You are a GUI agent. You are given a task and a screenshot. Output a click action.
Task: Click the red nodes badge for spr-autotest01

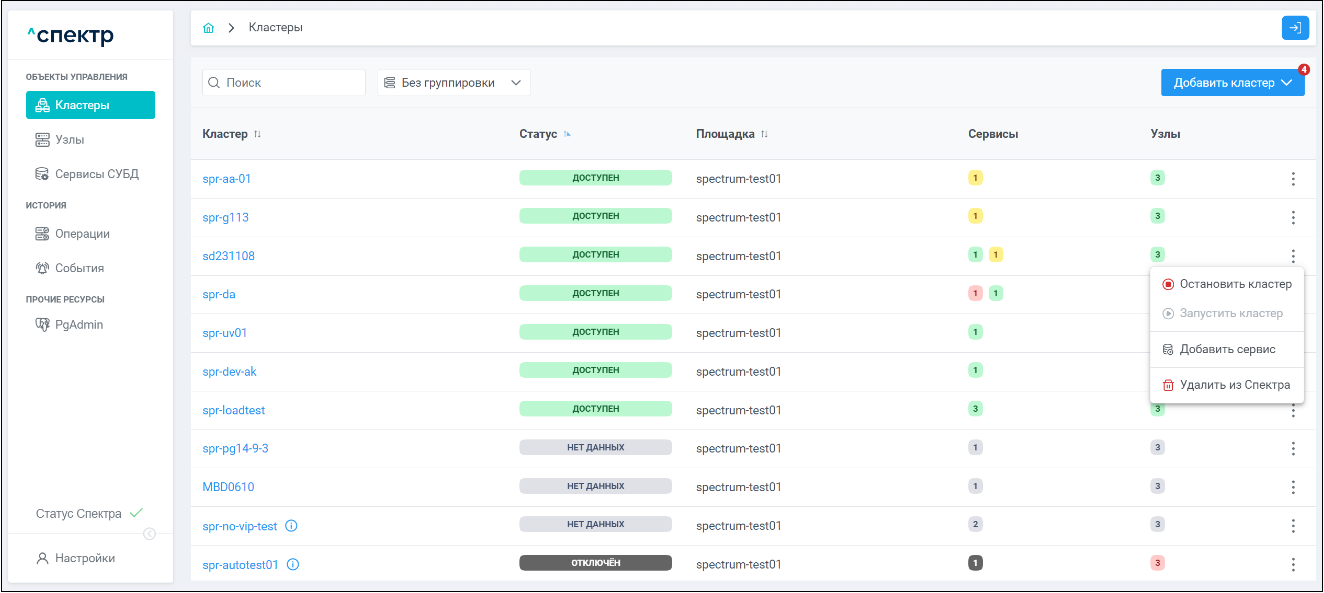click(x=1158, y=564)
